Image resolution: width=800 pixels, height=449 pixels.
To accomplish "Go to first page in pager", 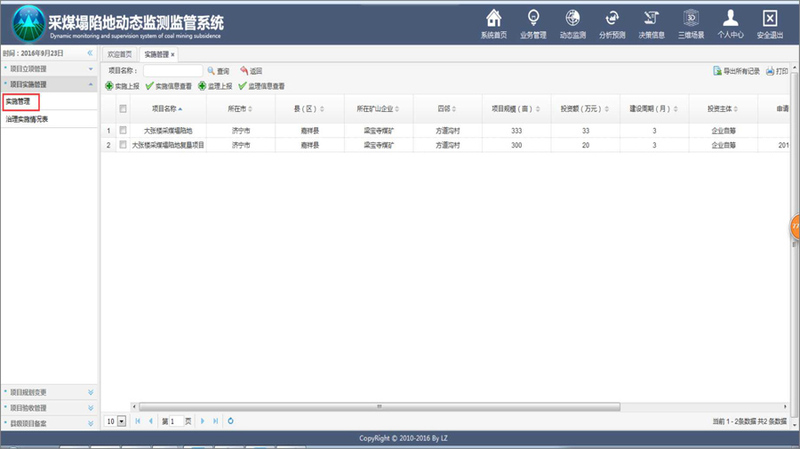I will coord(138,421).
